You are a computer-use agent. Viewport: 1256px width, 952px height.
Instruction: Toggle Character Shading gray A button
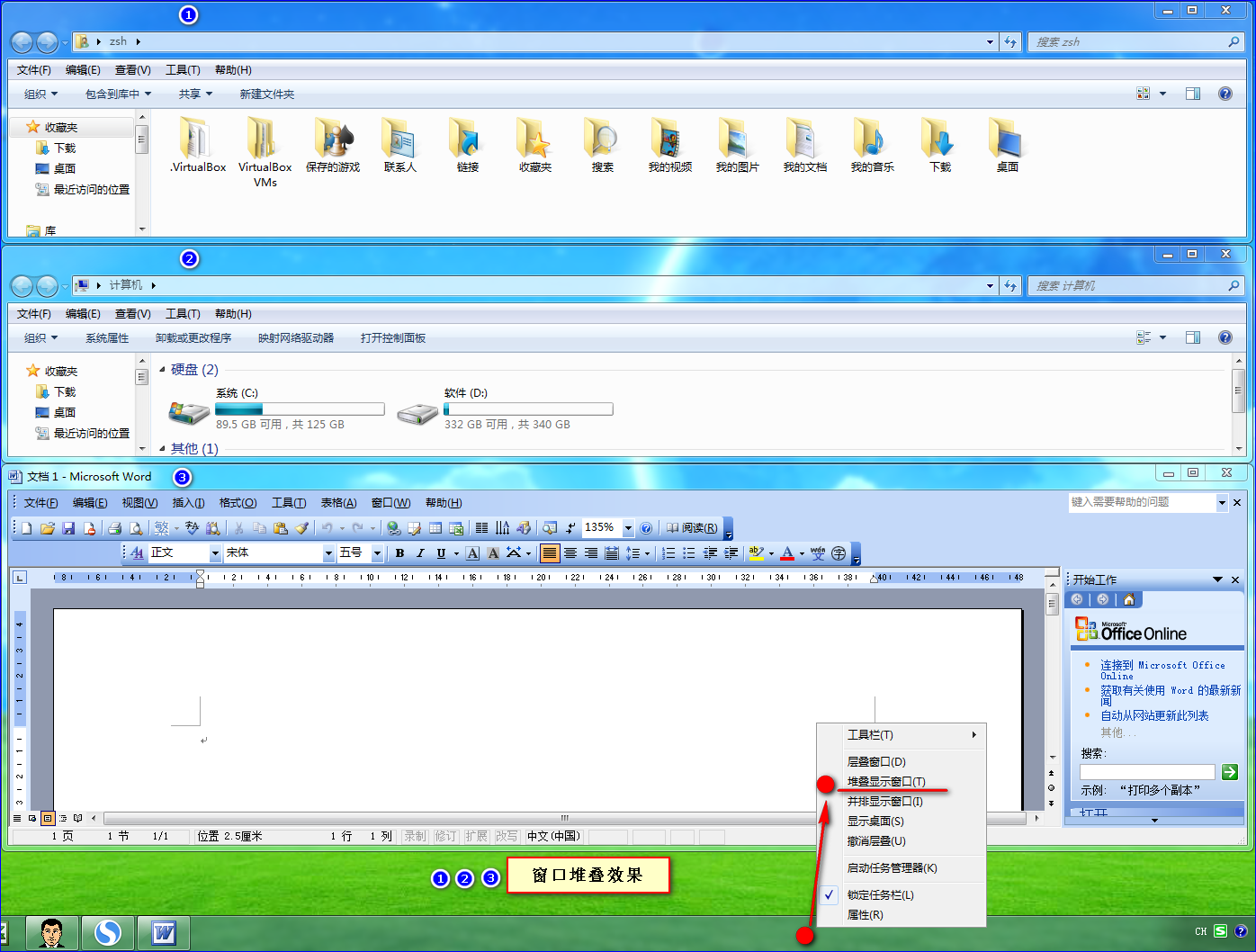click(x=493, y=552)
